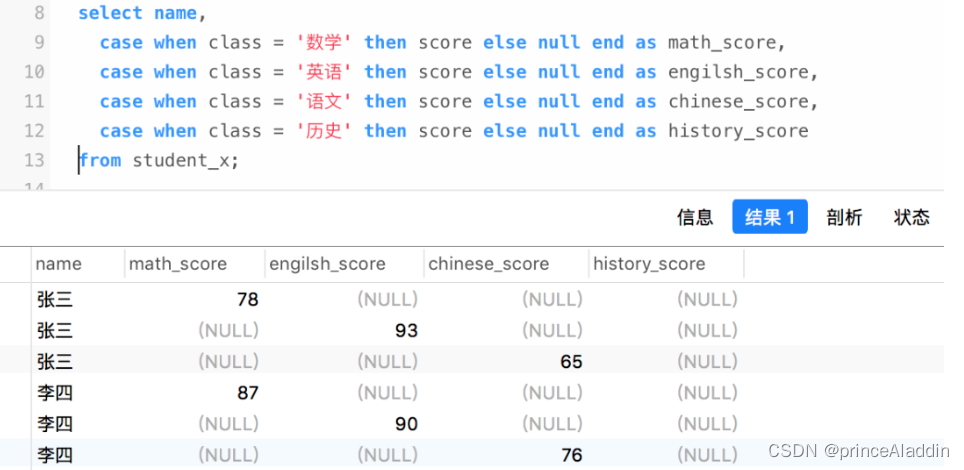
Task: Click the select keyword on line 8
Action: pyautogui.click(x=110, y=13)
